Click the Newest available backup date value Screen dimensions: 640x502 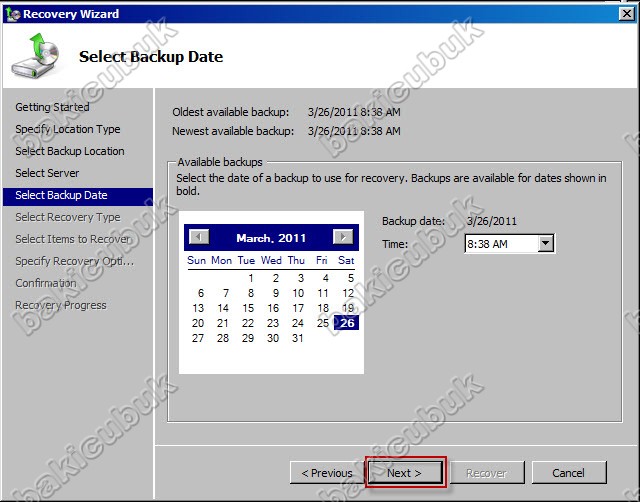pos(354,131)
